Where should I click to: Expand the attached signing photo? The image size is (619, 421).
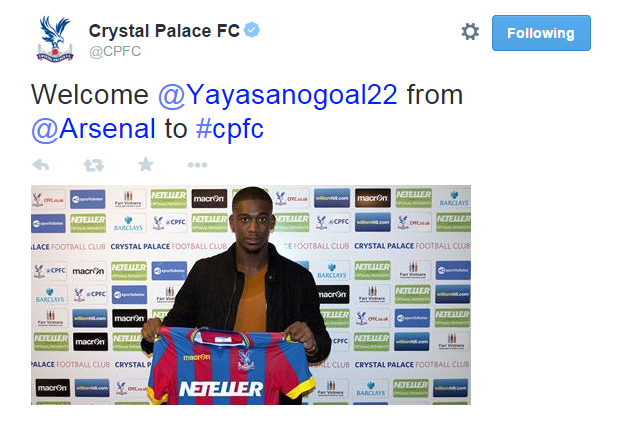[x=250, y=294]
